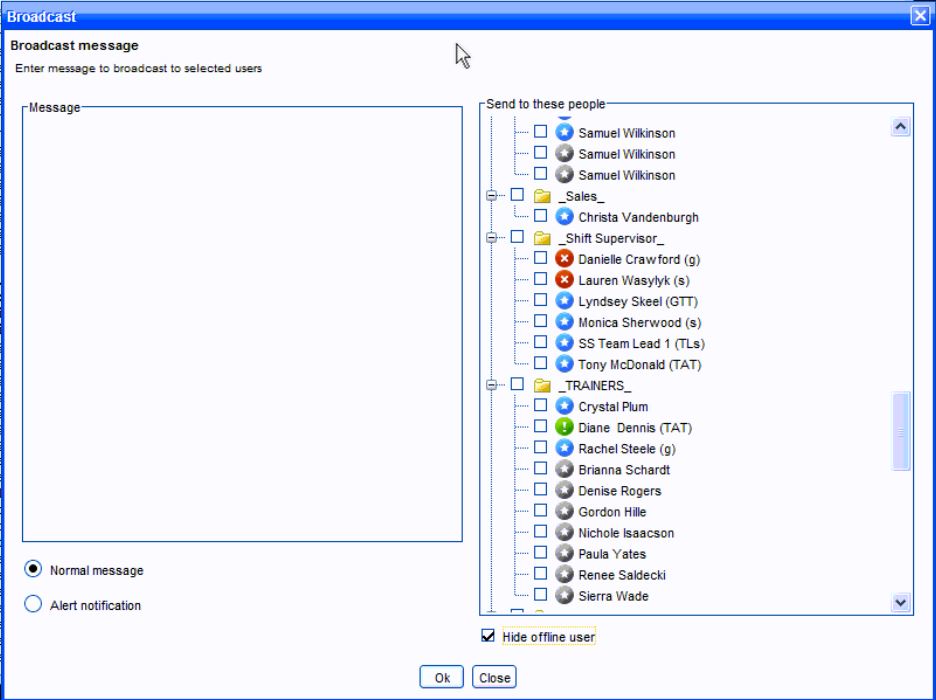Check the _TRAINERS_ group checkbox
Image resolution: width=936 pixels, height=700 pixels.
coord(517,385)
